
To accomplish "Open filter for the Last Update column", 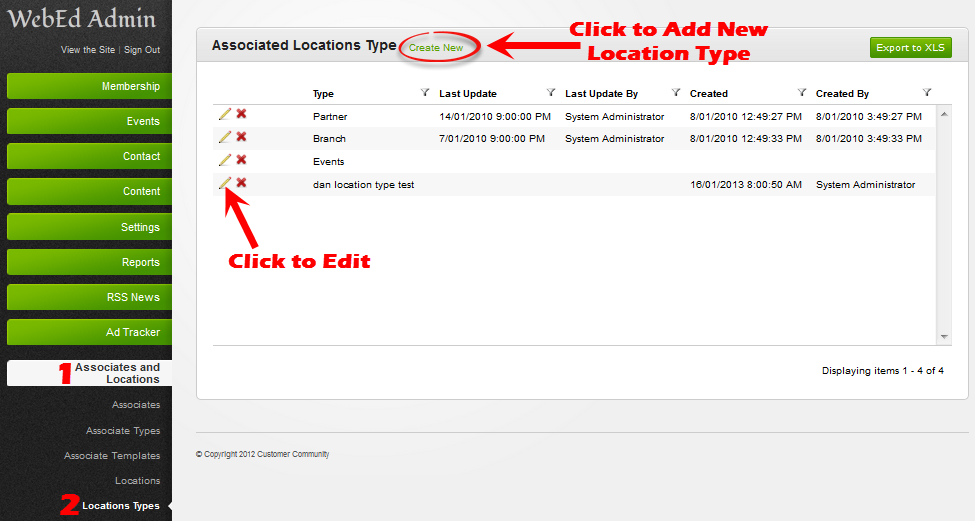I will (550, 93).
